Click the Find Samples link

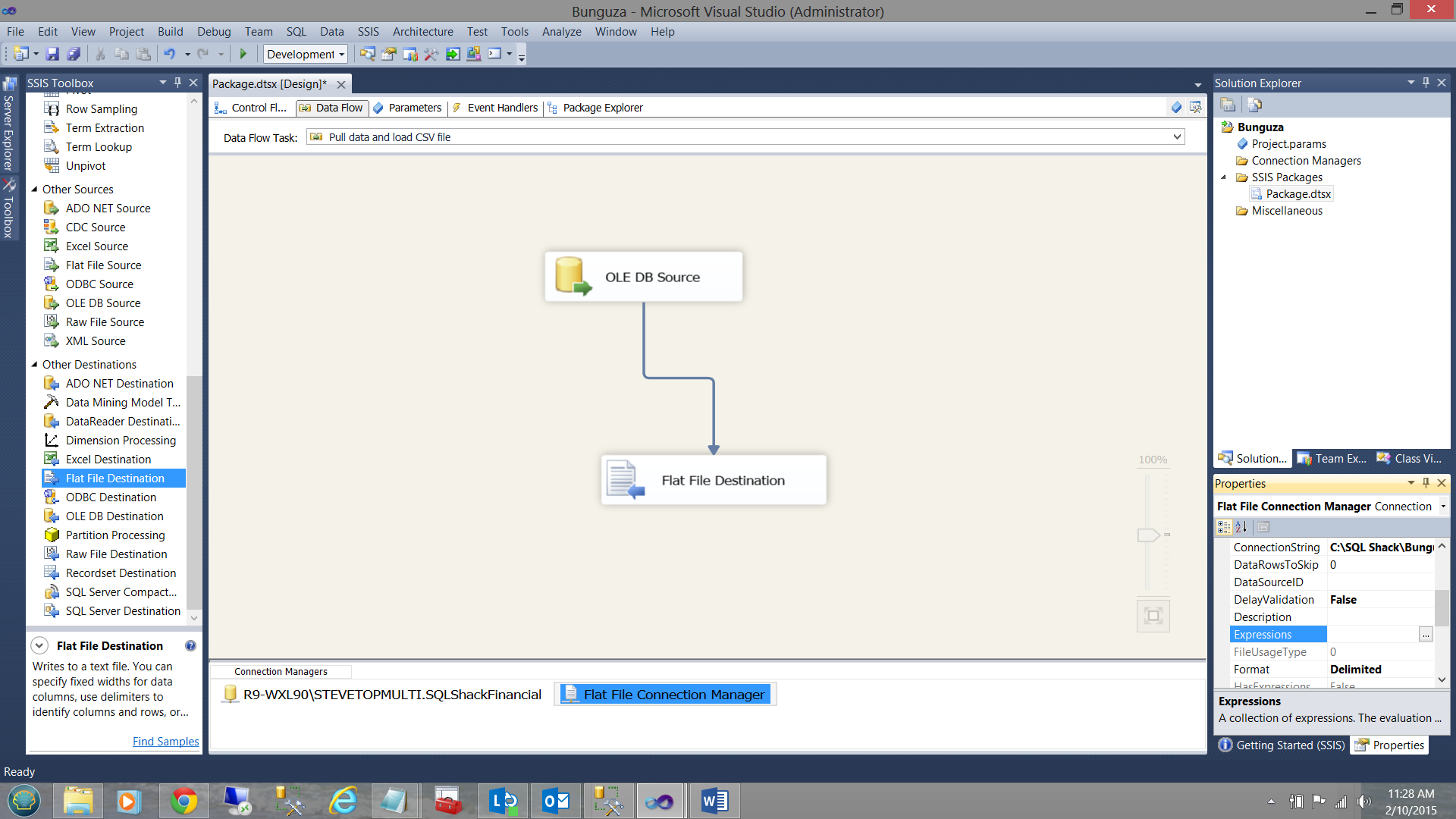pyautogui.click(x=165, y=742)
